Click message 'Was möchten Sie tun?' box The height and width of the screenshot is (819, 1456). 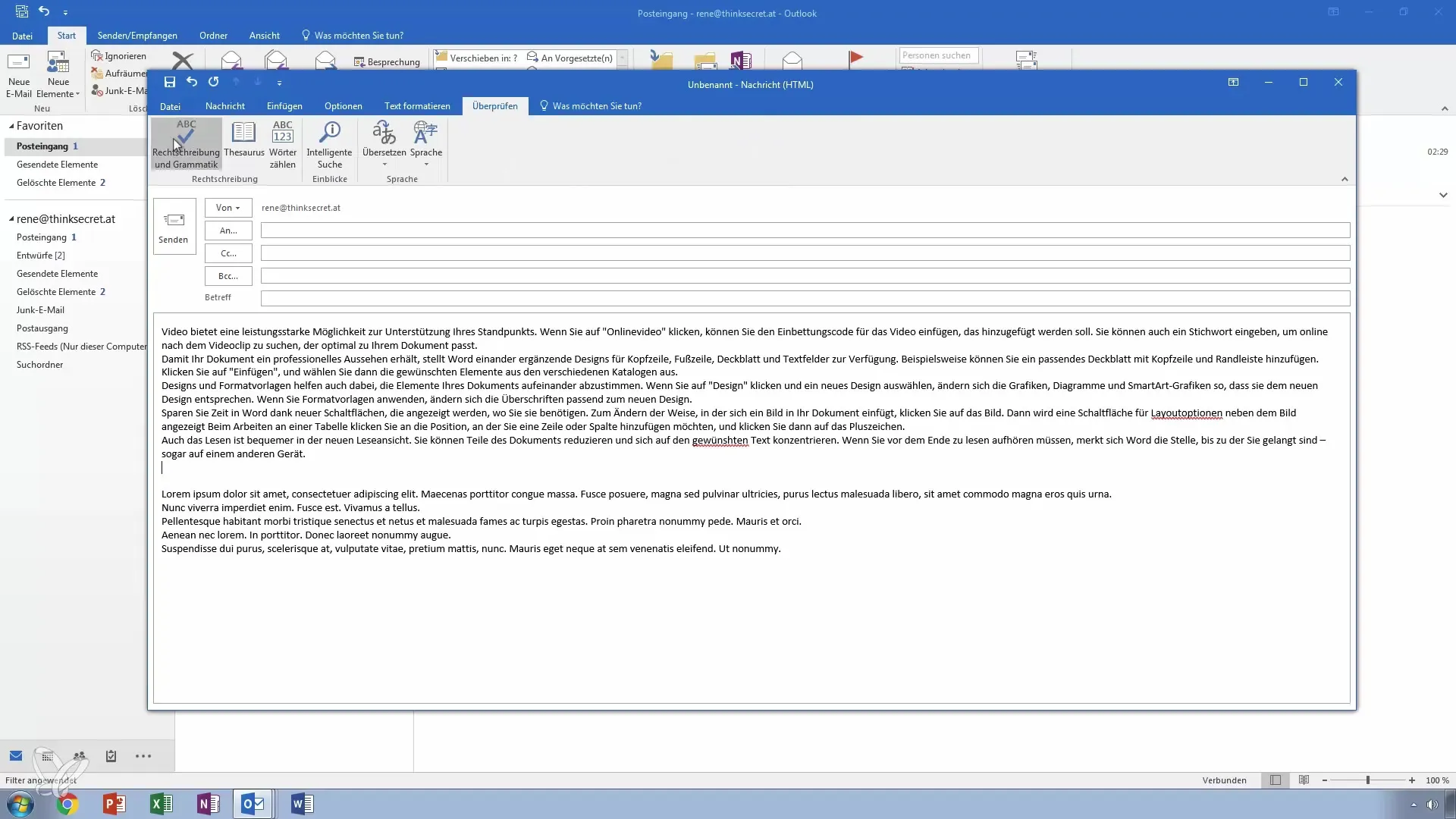tap(590, 106)
